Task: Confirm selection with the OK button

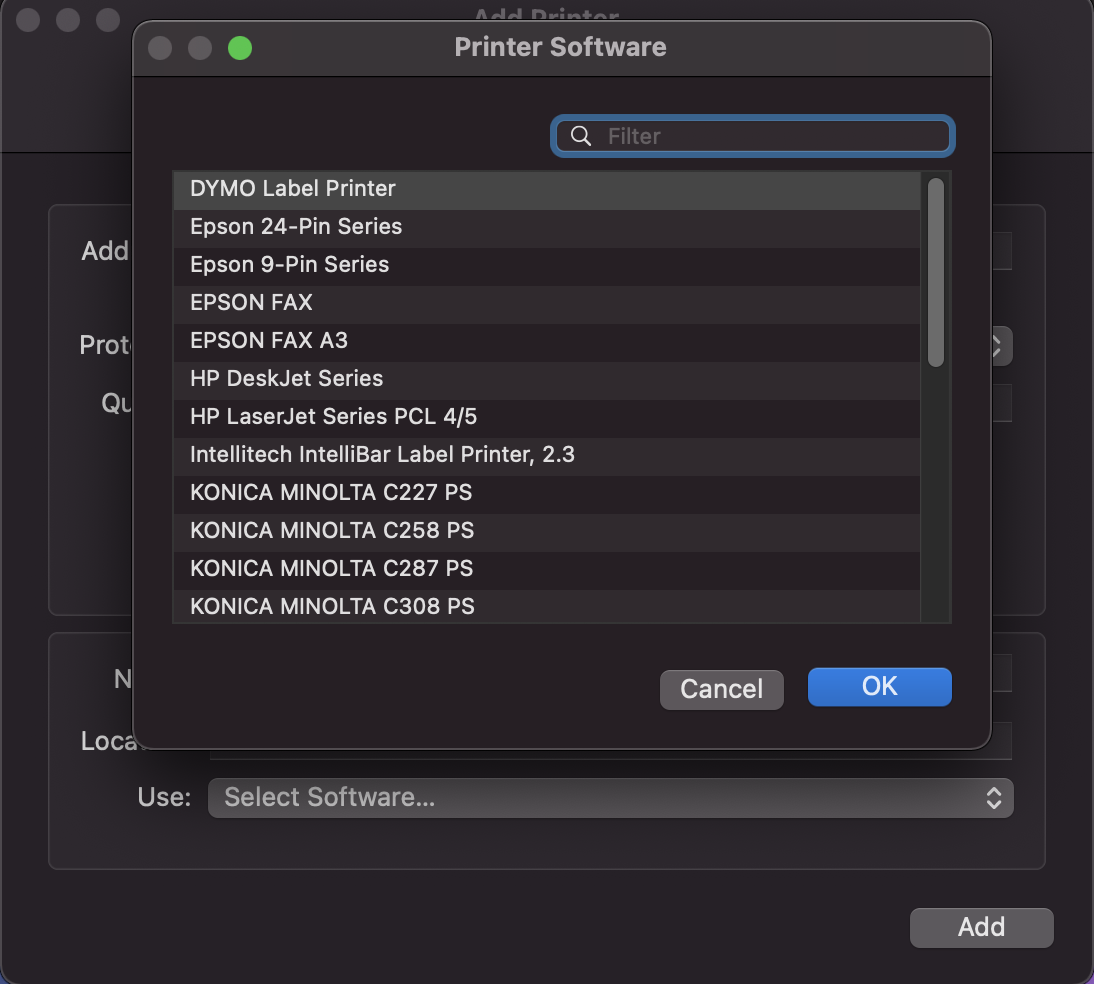Action: tap(879, 687)
